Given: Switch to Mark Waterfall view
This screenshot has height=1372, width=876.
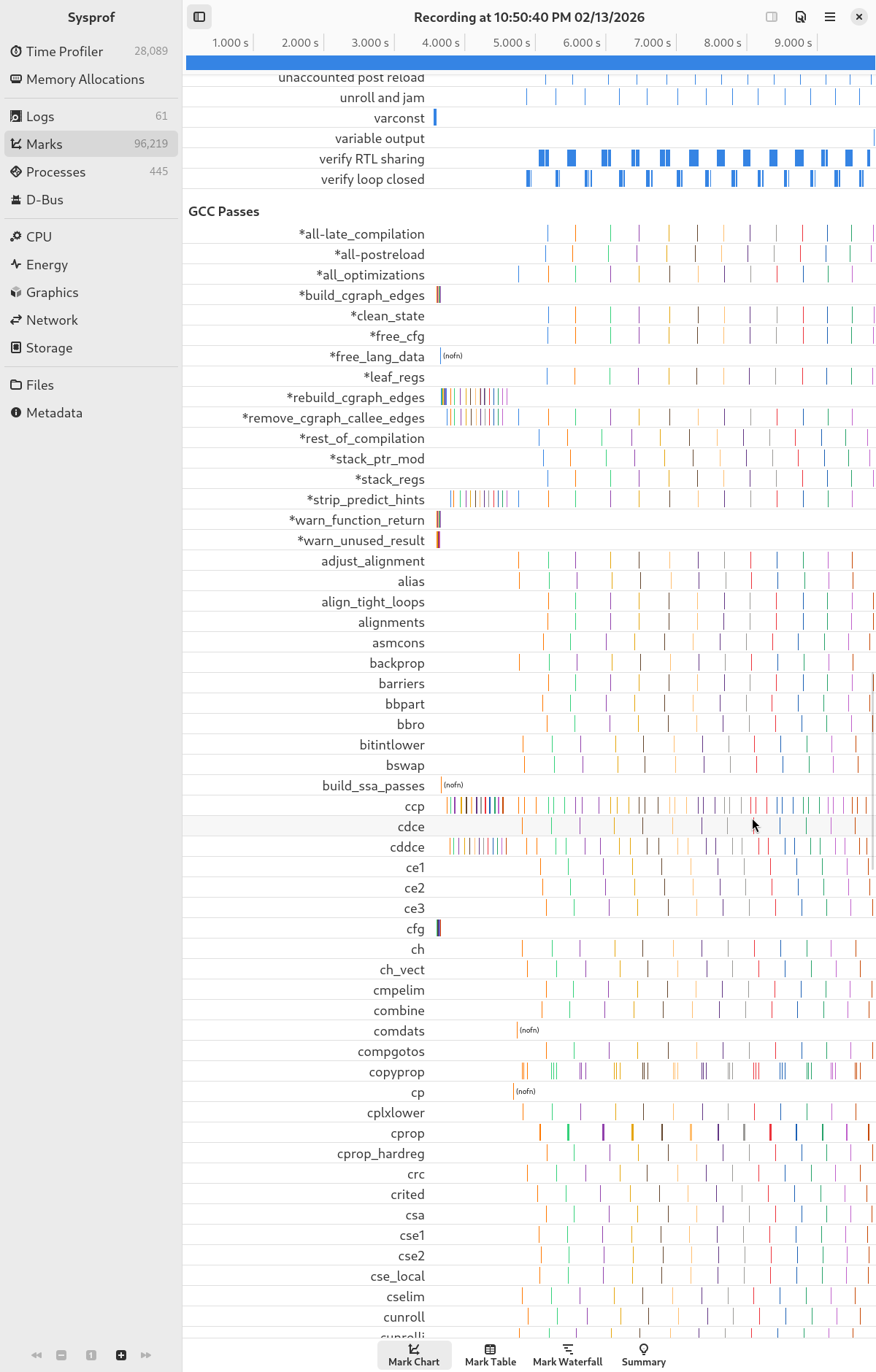Looking at the screenshot, I should 568,1355.
